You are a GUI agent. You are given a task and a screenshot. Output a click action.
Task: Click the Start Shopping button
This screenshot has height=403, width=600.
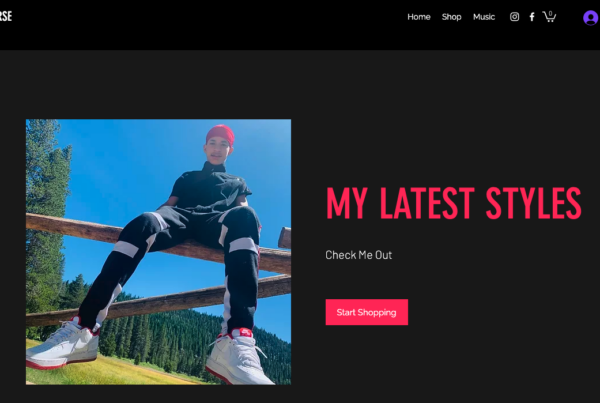367,312
